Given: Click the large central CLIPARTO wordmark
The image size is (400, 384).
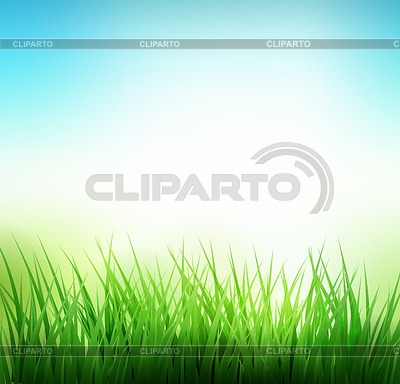Looking at the screenshot, I should pyautogui.click(x=193, y=187).
